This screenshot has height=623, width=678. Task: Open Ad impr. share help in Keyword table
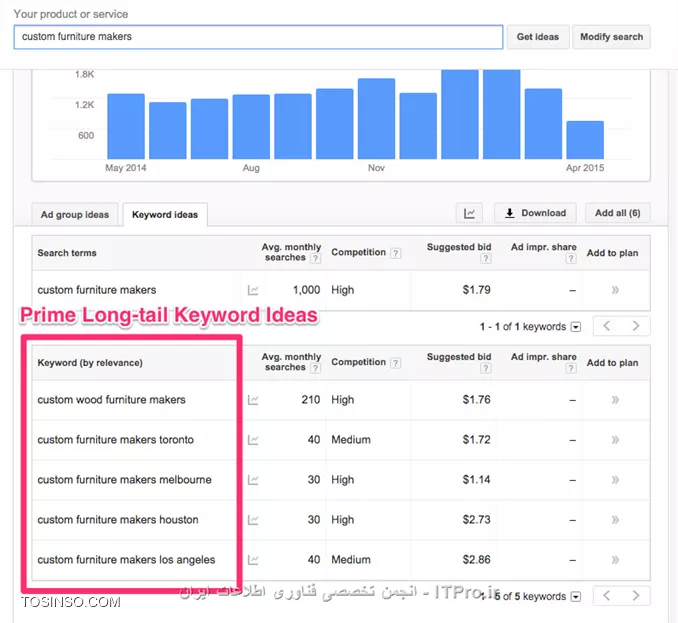571,368
